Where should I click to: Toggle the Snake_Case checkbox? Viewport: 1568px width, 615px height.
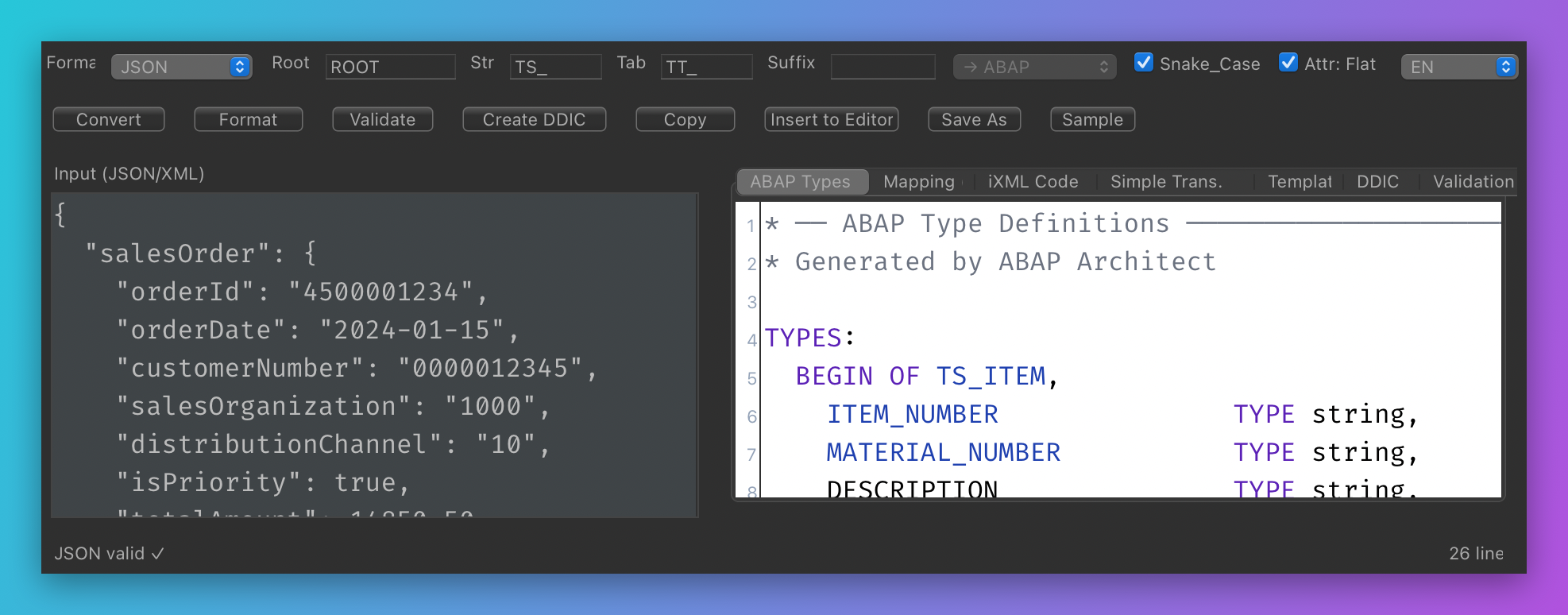1144,63
